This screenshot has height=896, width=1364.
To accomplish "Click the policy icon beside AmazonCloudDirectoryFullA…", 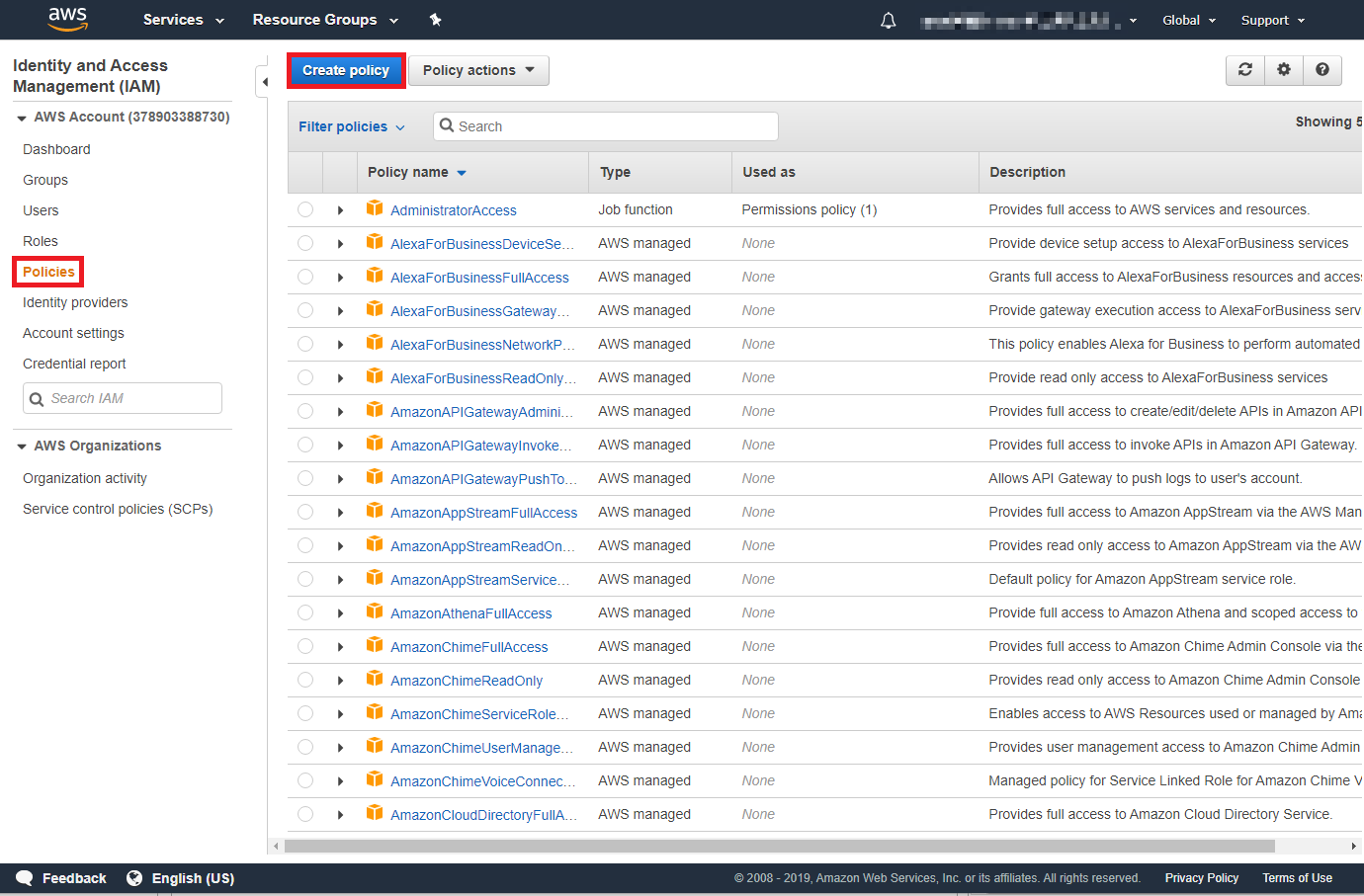I will pos(375,813).
